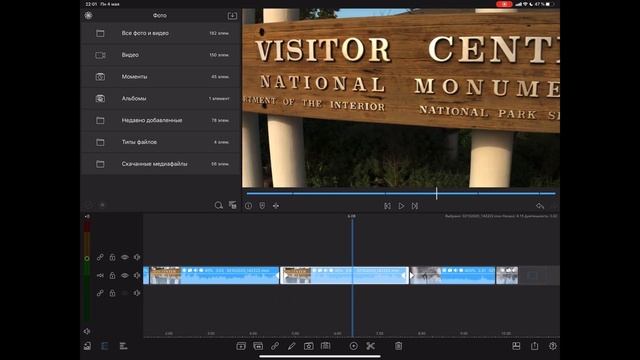The height and width of the screenshot is (360, 640).
Task: Add a marker with the marker icon
Action: click(262, 206)
